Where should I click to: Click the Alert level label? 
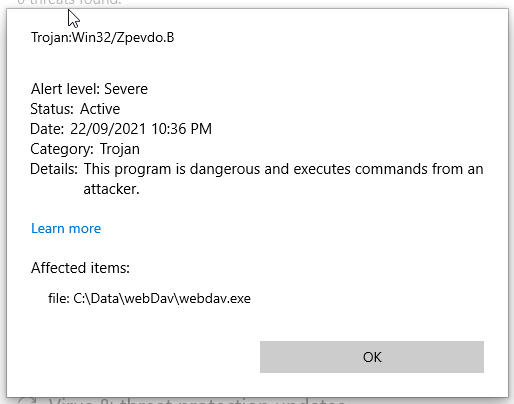(65, 89)
